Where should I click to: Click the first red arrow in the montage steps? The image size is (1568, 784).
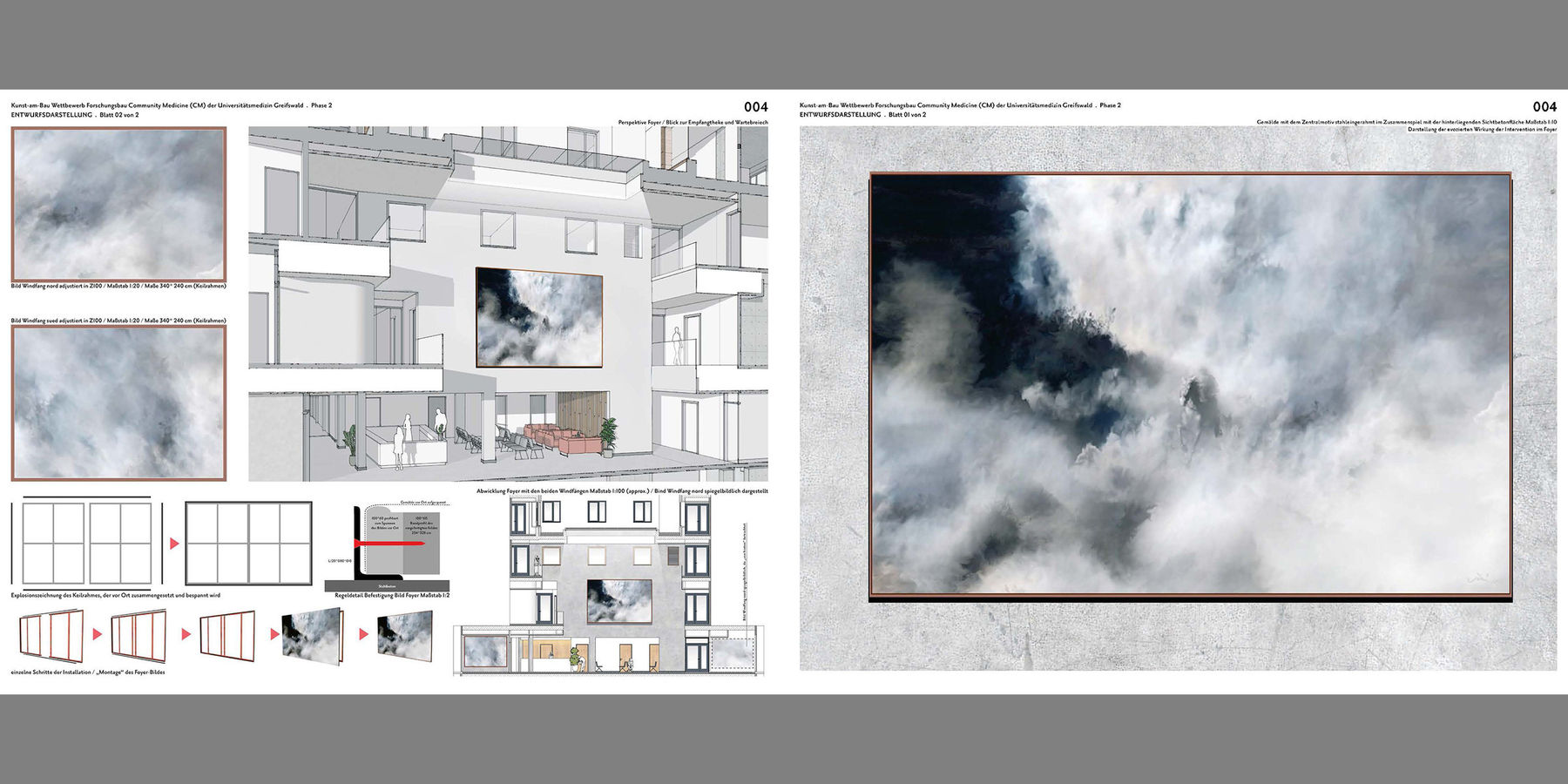[98, 634]
